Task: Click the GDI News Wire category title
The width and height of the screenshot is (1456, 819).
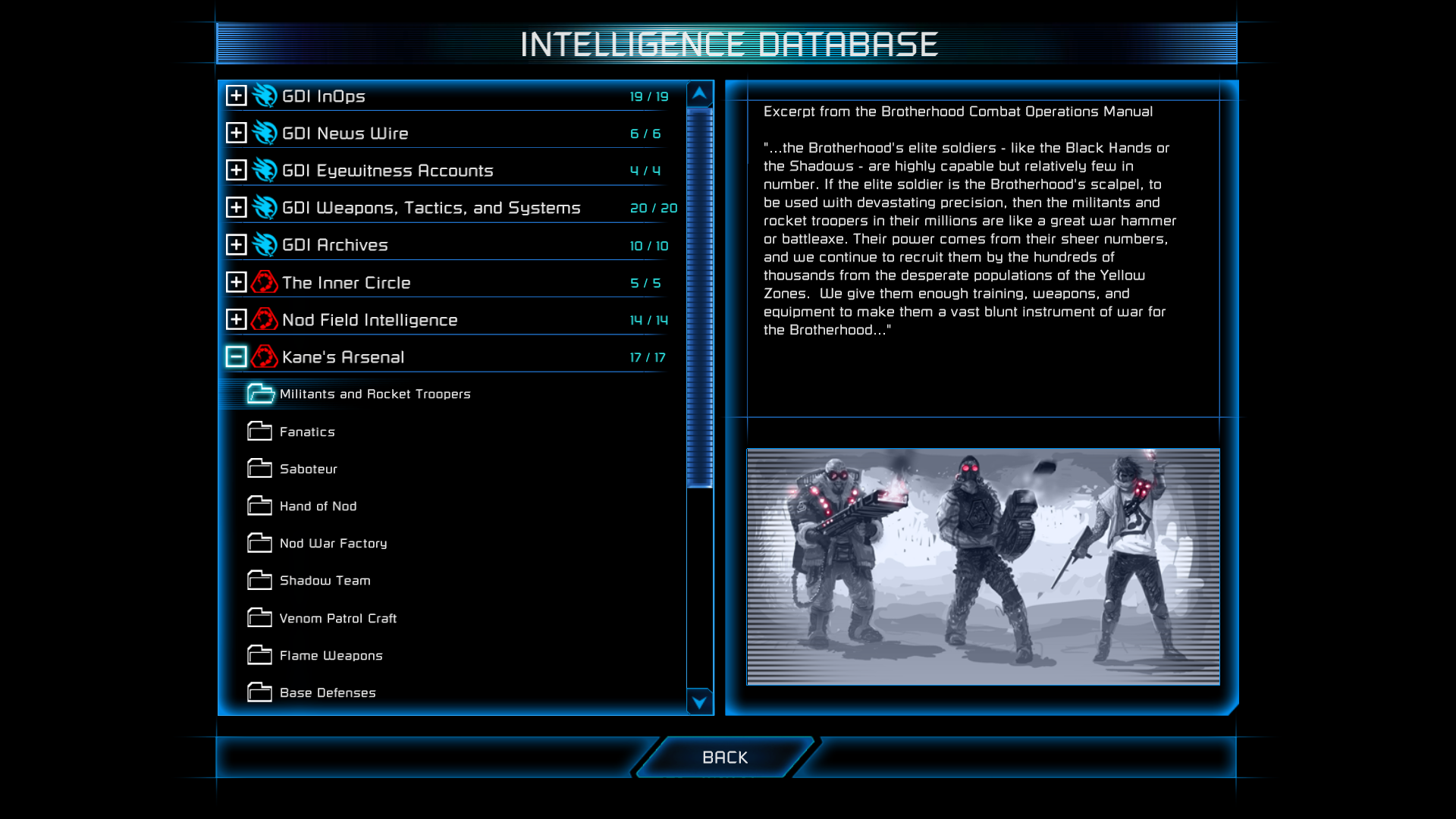Action: pos(345,133)
